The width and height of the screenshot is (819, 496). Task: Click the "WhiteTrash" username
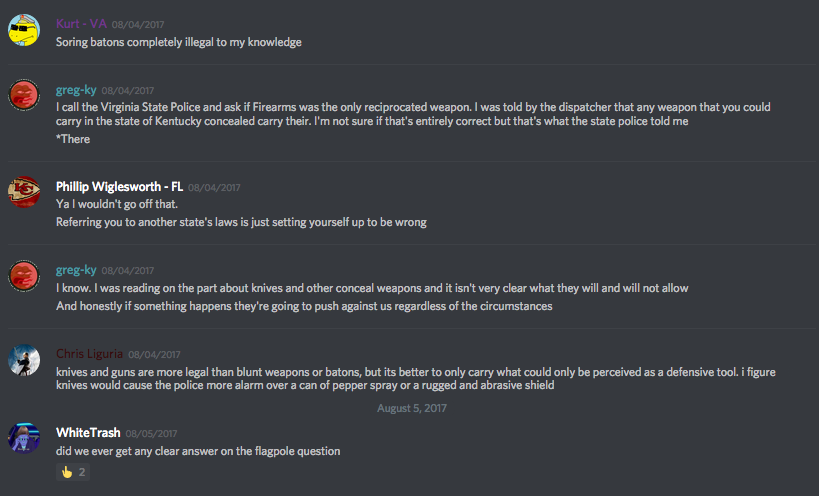[88, 433]
